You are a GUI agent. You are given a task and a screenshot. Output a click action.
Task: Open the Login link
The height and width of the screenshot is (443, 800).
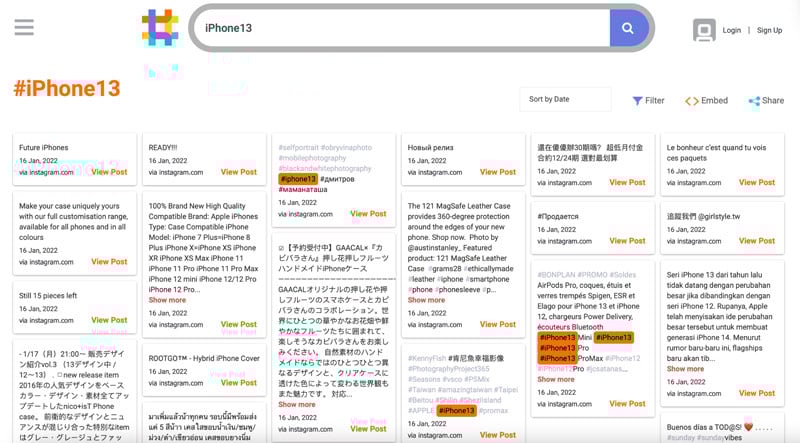[732, 30]
